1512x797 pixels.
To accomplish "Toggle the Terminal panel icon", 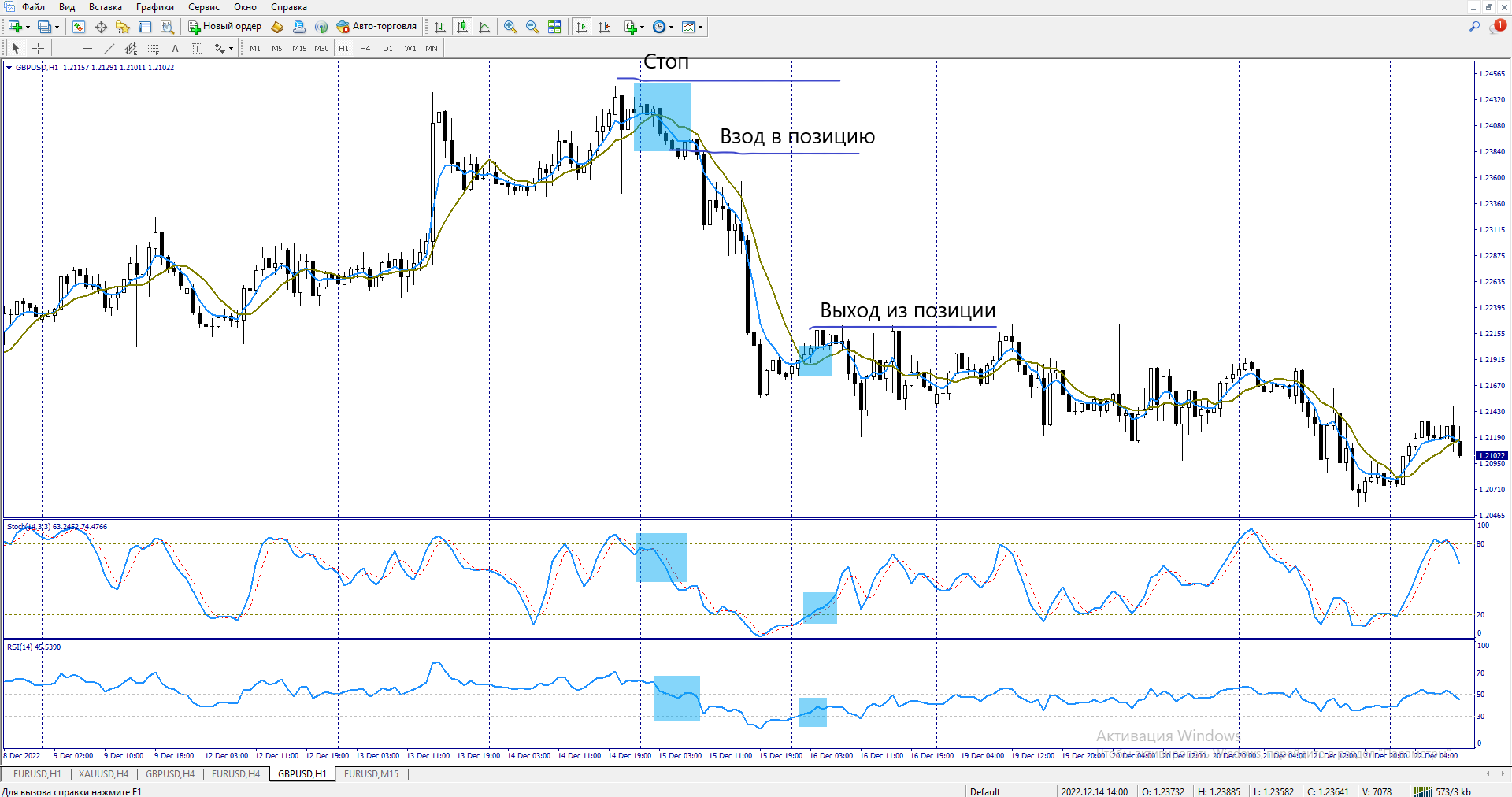I will pyautogui.click(x=145, y=27).
